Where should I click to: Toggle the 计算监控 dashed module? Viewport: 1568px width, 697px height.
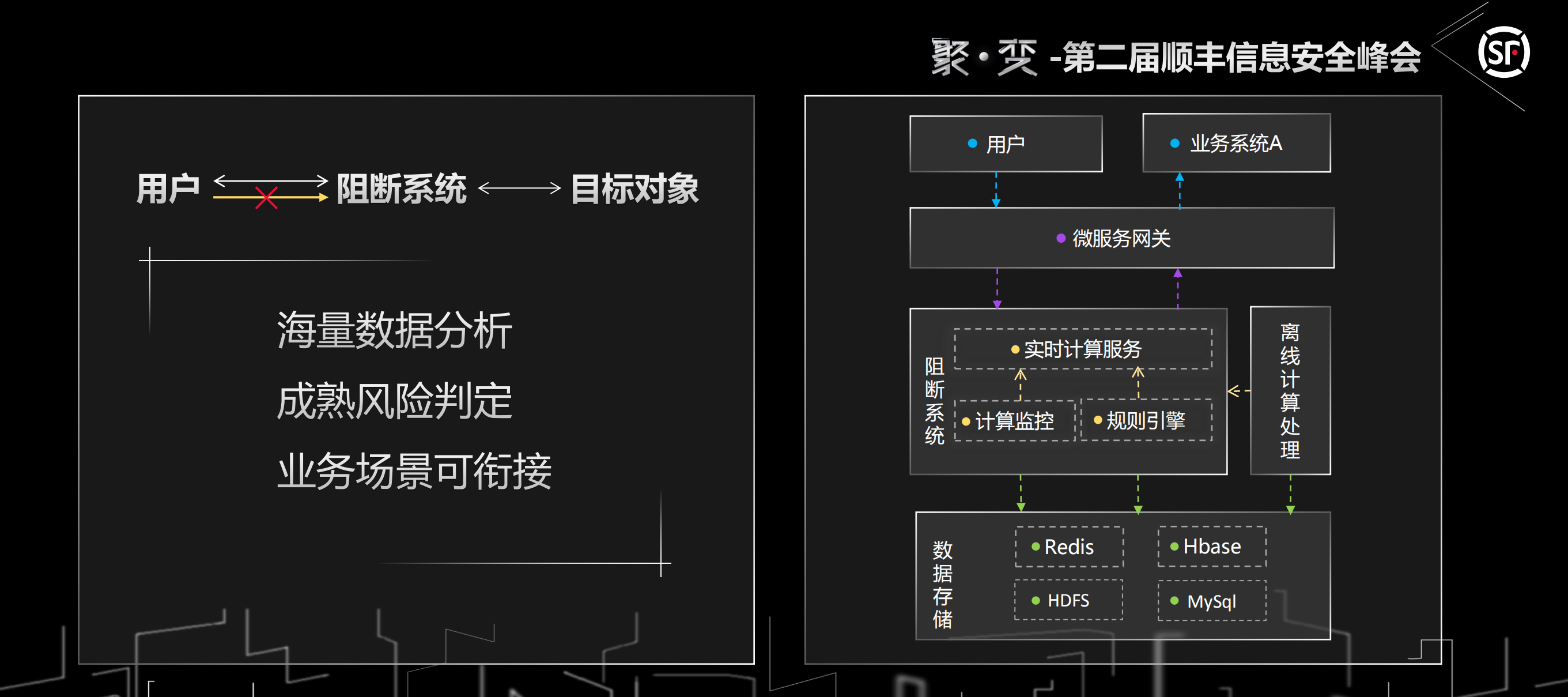coord(1014,421)
